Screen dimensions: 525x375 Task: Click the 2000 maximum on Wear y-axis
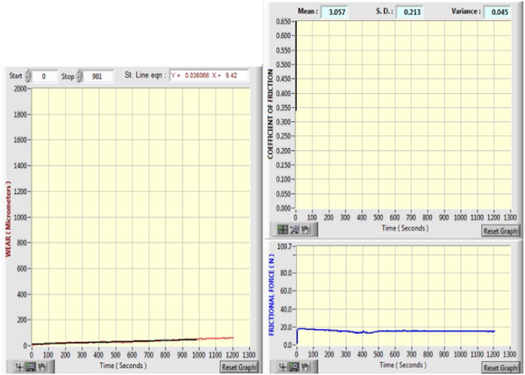[x=20, y=88]
